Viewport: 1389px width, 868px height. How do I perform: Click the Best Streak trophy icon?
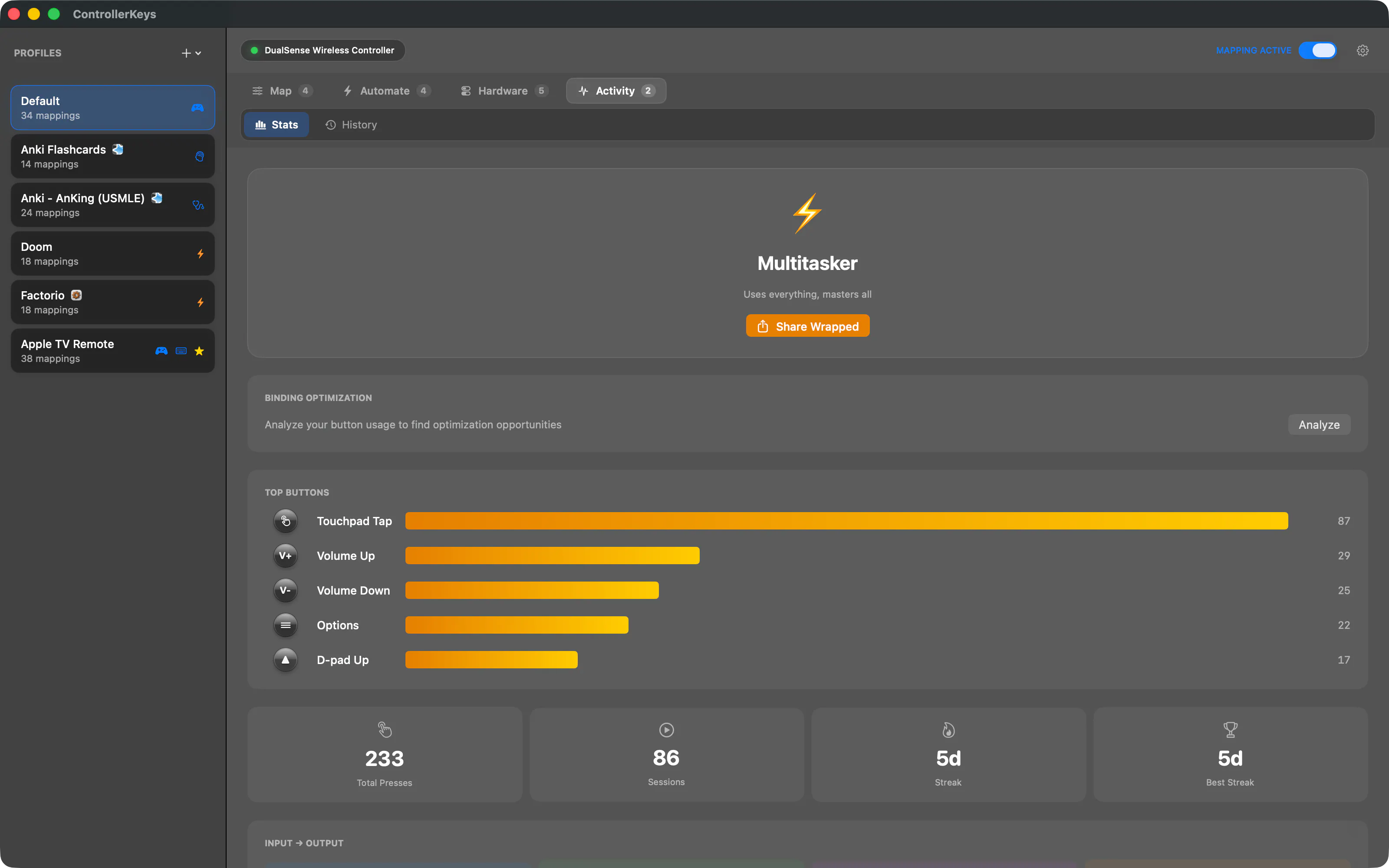1230,730
